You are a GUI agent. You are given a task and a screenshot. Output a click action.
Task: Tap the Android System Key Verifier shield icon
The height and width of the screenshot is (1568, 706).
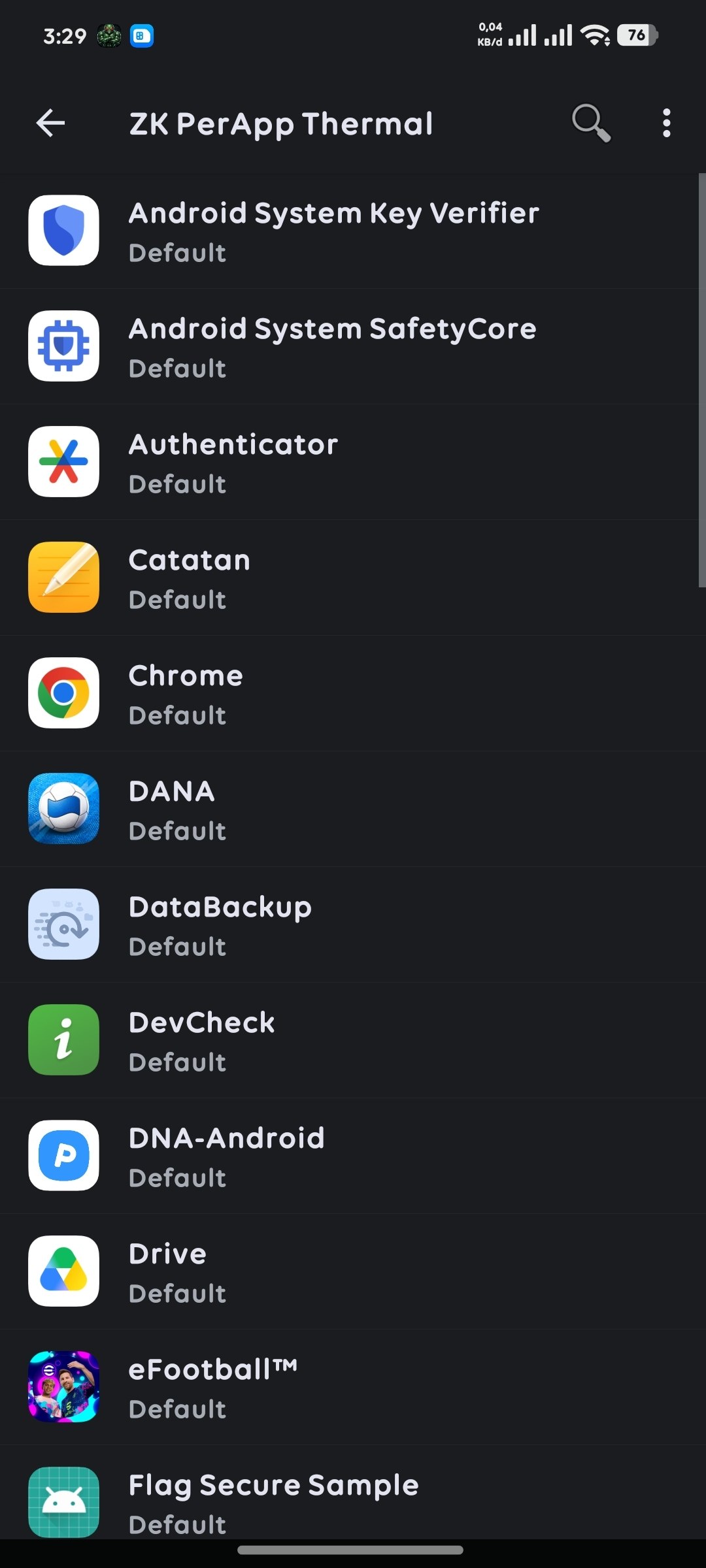coord(63,230)
